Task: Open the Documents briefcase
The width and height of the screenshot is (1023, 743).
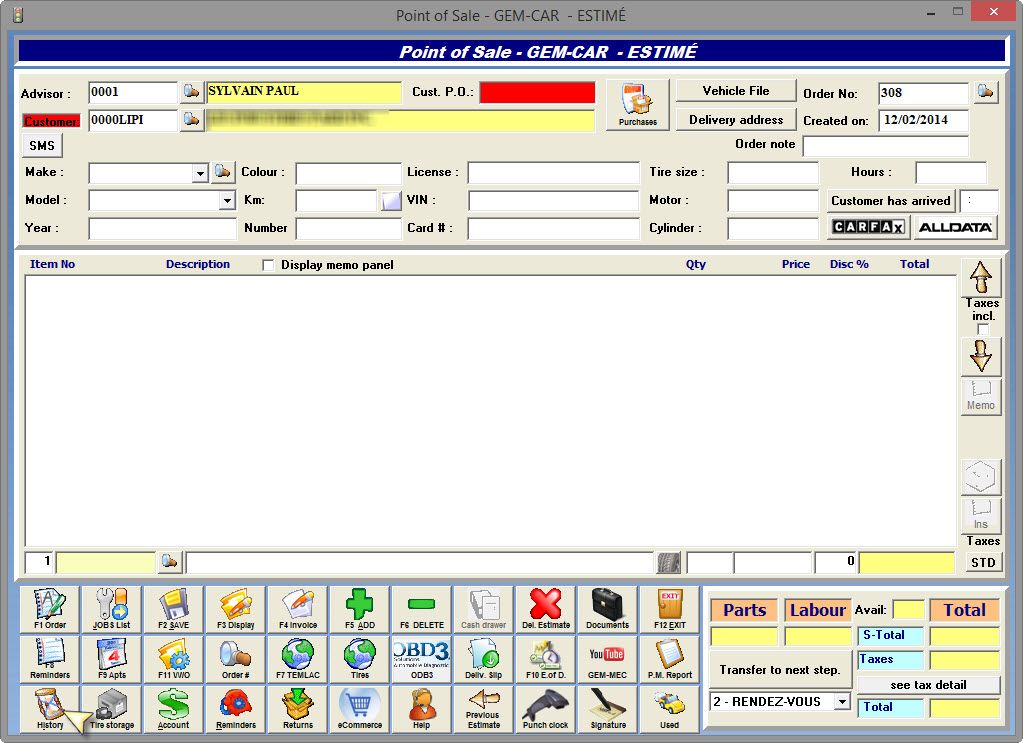Action: click(607, 609)
